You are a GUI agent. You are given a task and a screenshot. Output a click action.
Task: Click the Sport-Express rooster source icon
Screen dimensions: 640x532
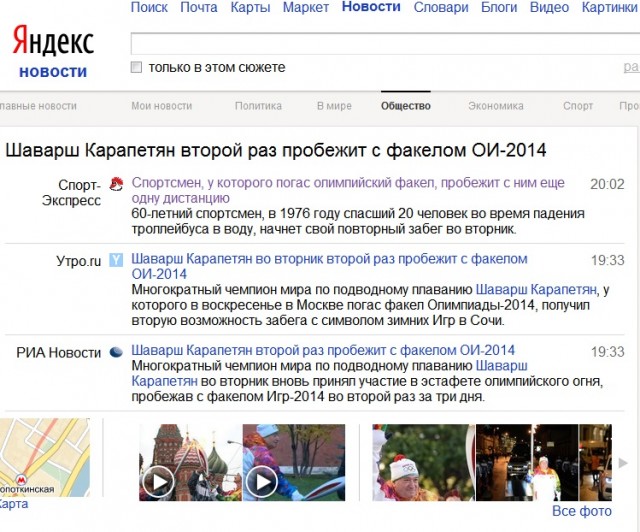coord(116,185)
